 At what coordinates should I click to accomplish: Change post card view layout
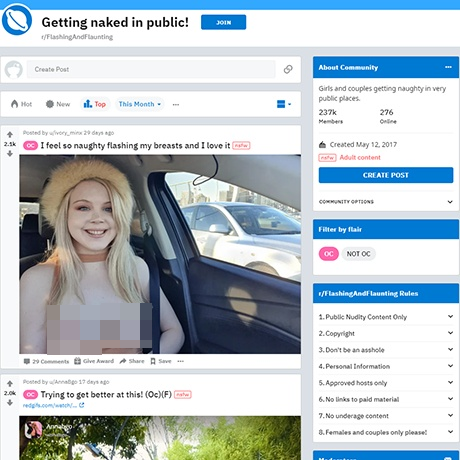coord(284,104)
